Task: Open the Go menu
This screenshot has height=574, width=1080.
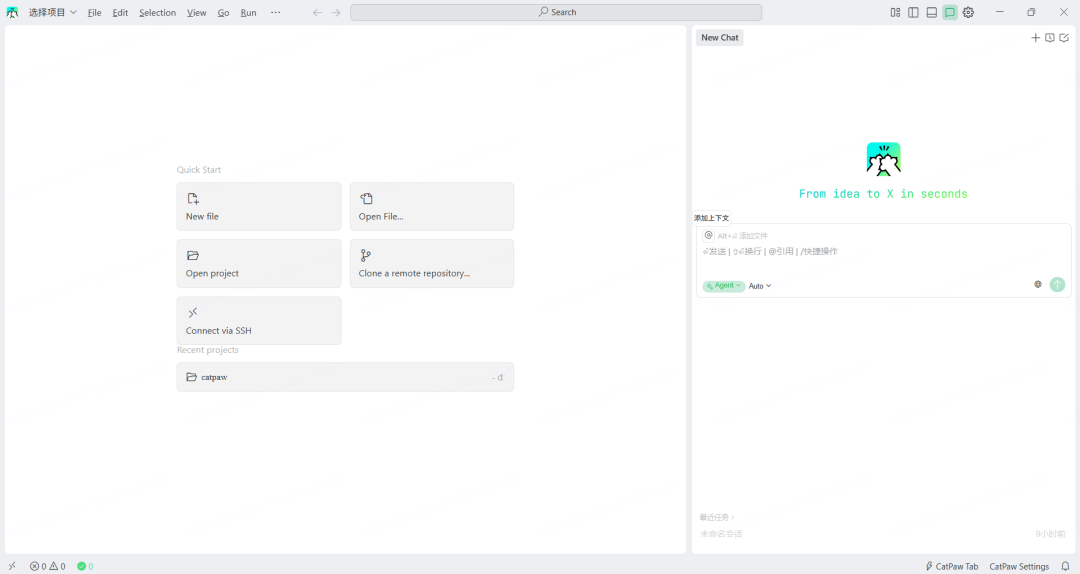Action: coord(223,12)
